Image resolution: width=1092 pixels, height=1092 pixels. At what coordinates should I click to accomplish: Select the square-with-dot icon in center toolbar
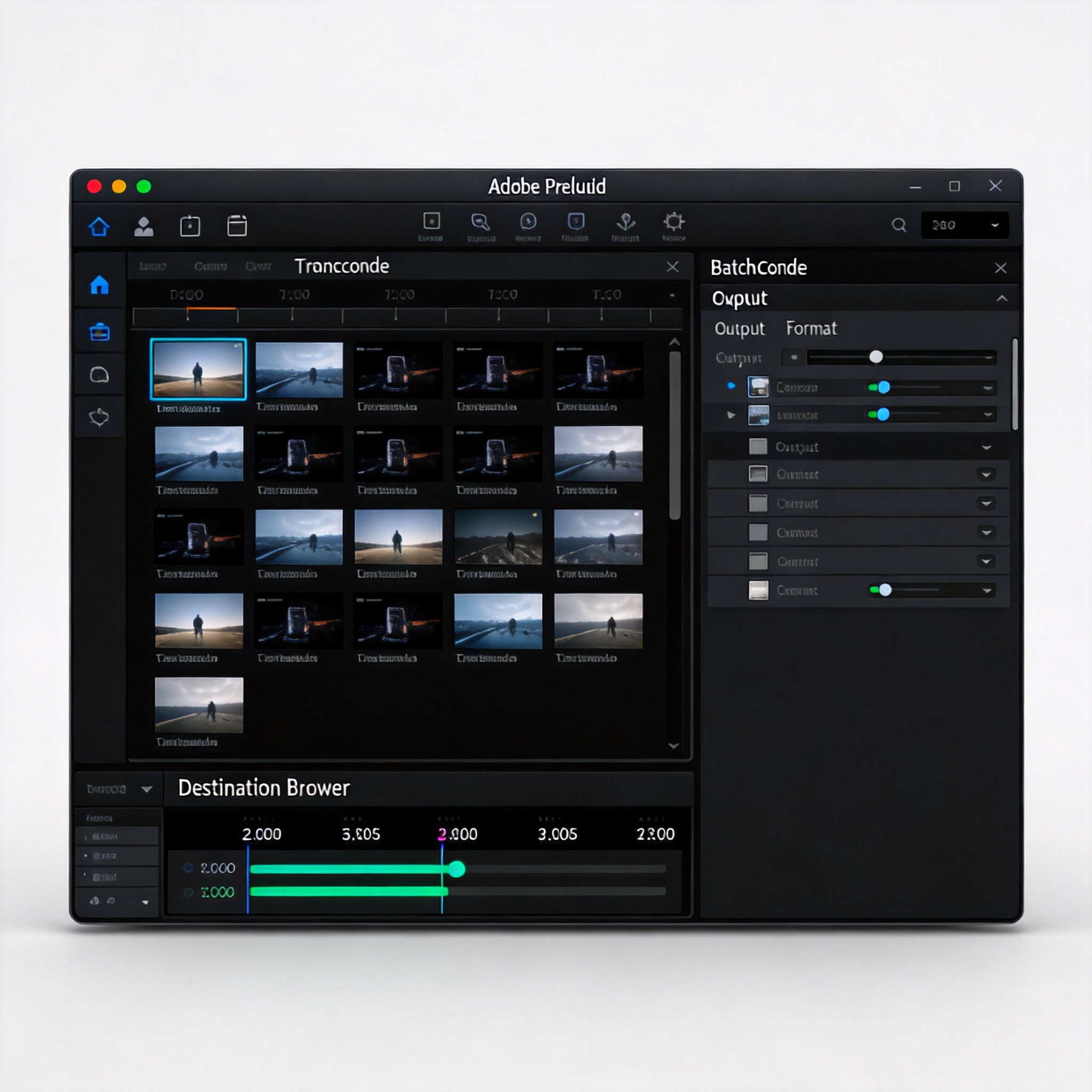coord(432,221)
